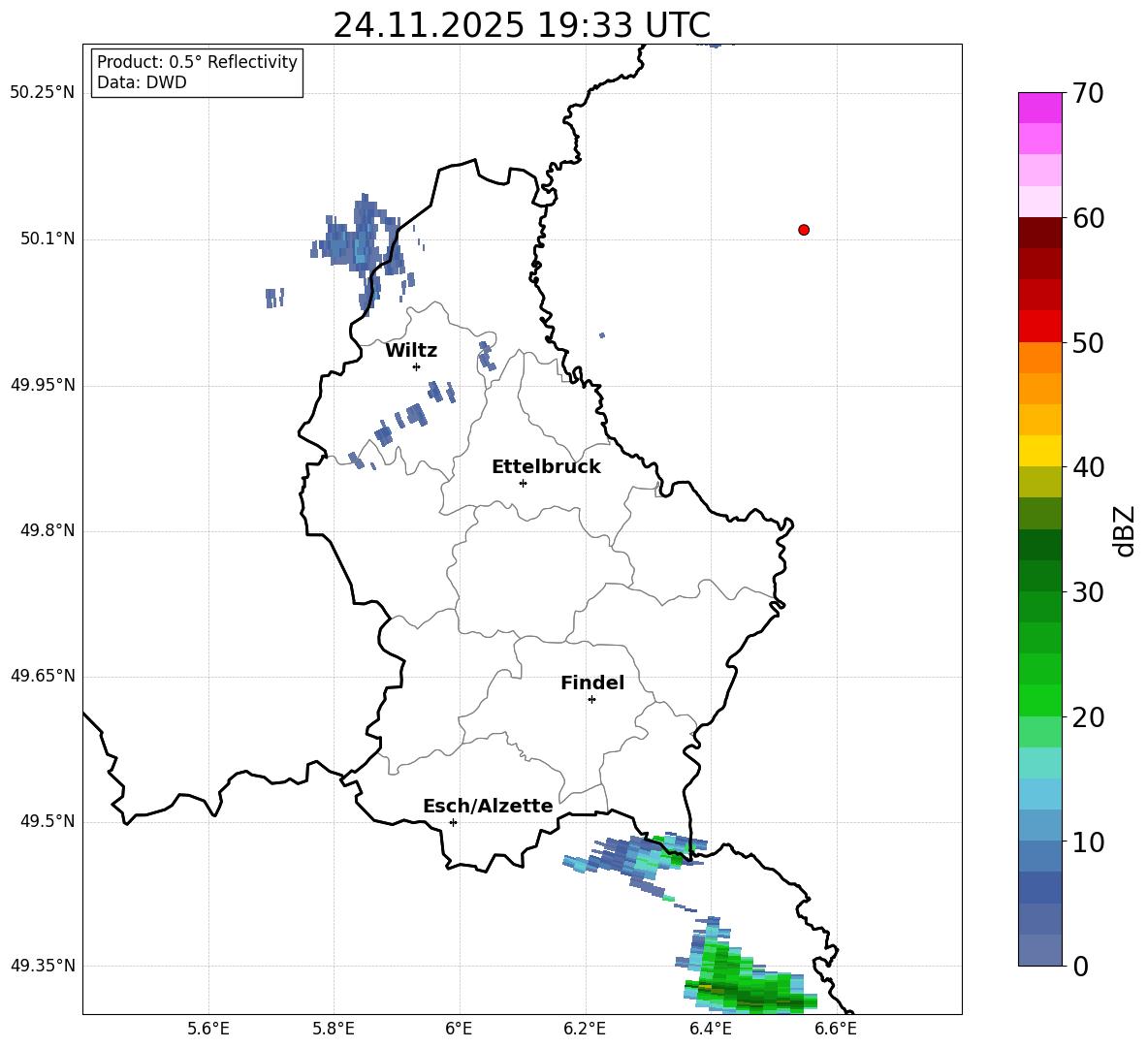The image size is (1148, 1048).
Task: Click the bright red colorbar segment above 50
Action: pyautogui.click(x=1039, y=327)
